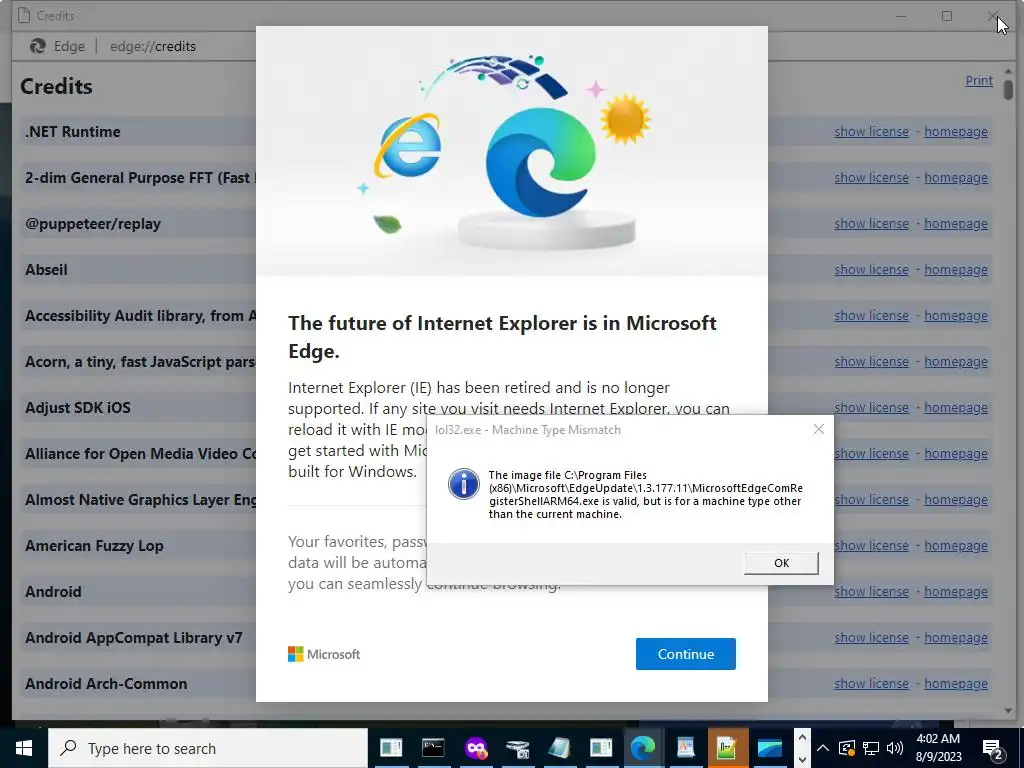Open homepage for American Fuzzy Lop
Viewport: 1024px width, 768px height.
(x=955, y=545)
